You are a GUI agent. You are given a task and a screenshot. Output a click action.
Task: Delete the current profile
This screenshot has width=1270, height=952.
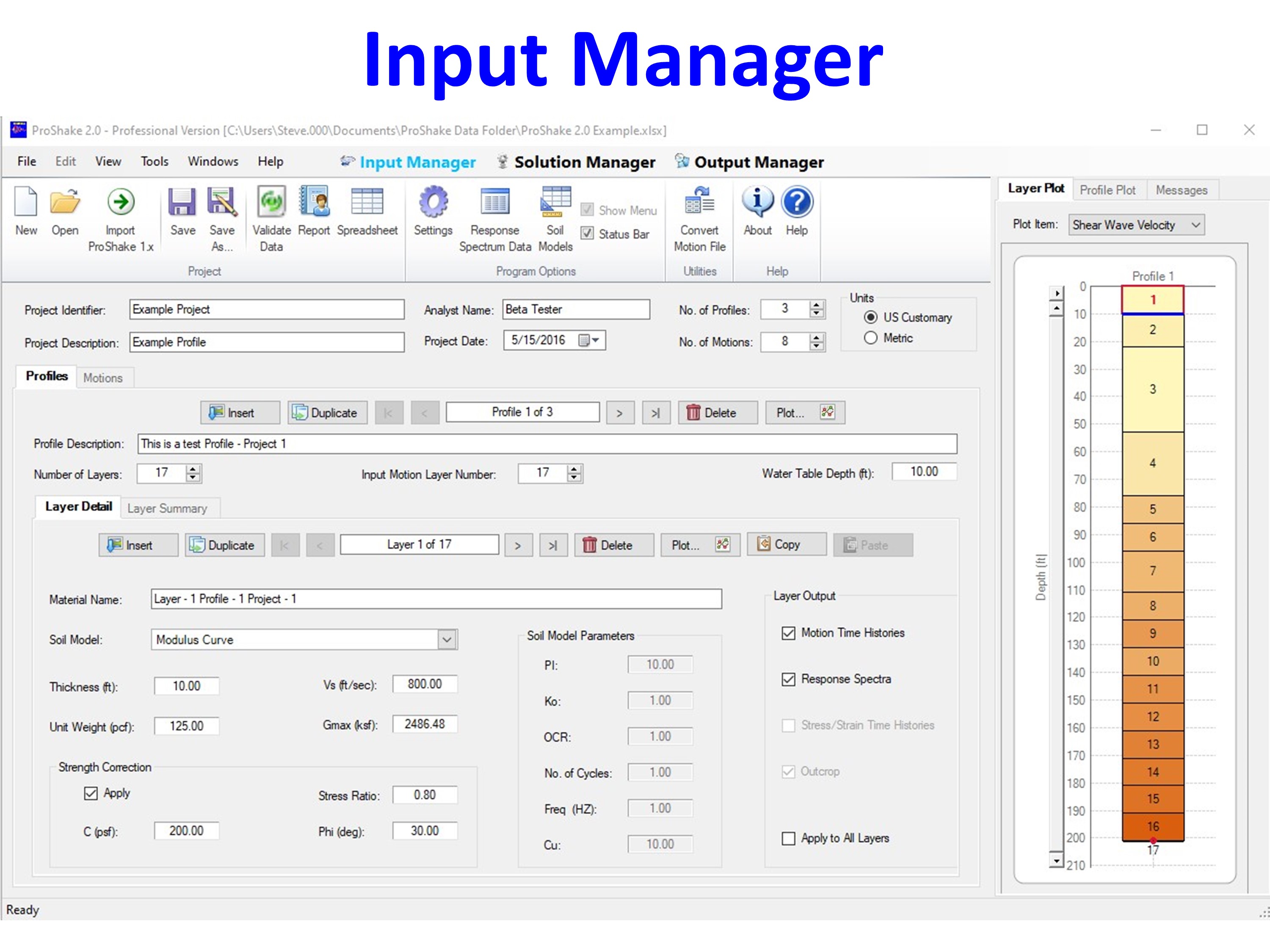(x=718, y=413)
